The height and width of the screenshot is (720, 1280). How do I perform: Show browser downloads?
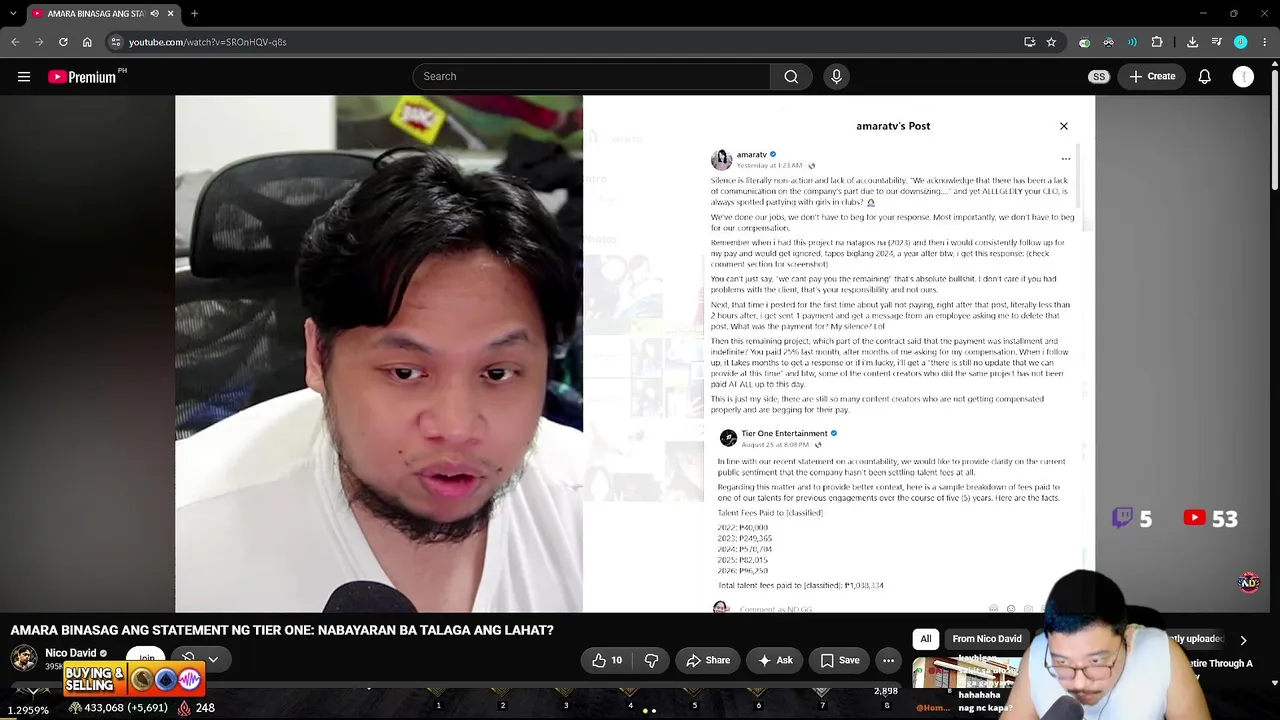click(x=1192, y=42)
